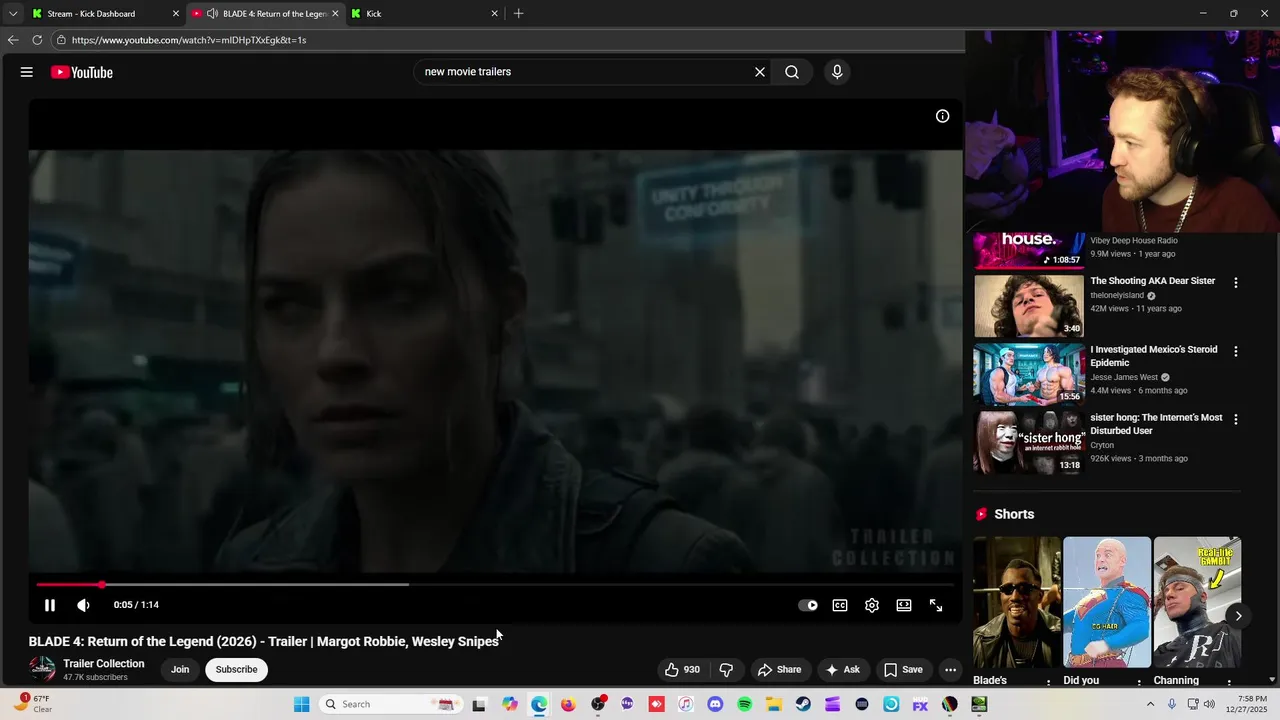Click the magnifier search button
This screenshot has width=1280, height=720.
click(x=792, y=72)
